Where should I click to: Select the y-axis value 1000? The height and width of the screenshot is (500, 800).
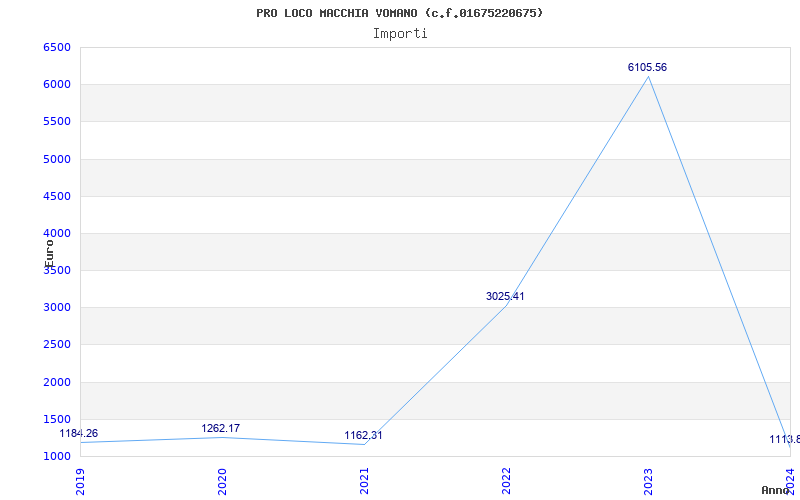point(57,457)
